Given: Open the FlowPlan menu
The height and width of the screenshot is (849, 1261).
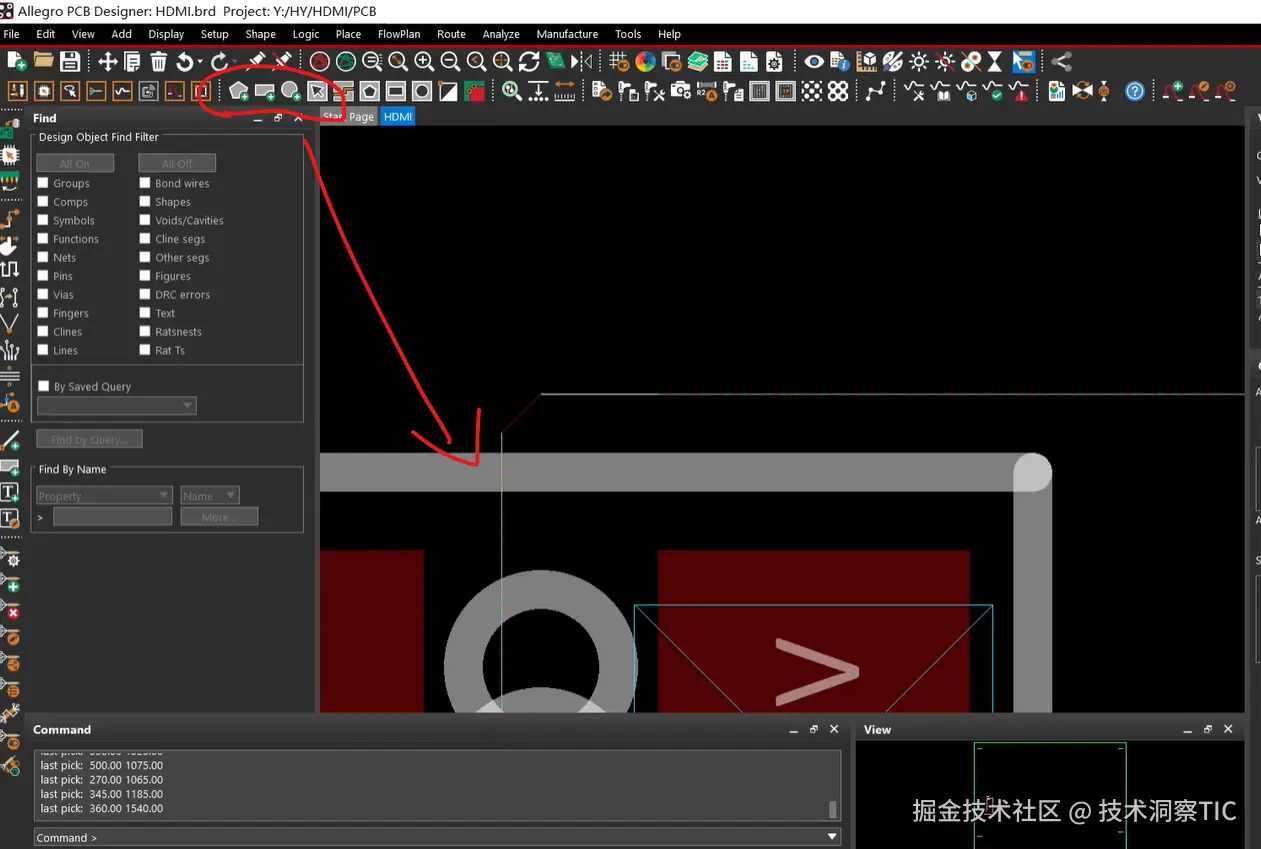Looking at the screenshot, I should pos(399,34).
